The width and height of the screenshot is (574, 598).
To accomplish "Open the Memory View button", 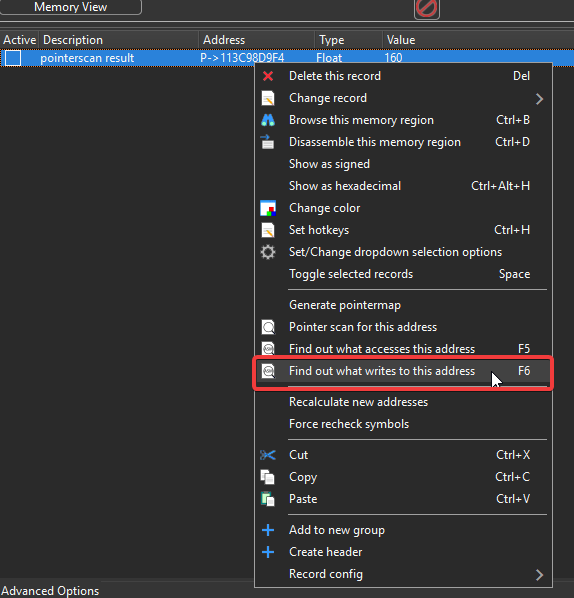I will click(71, 7).
